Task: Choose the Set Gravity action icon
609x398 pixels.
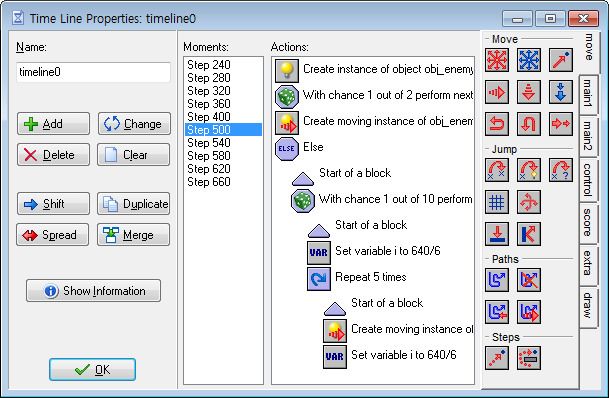Action: pos(560,92)
